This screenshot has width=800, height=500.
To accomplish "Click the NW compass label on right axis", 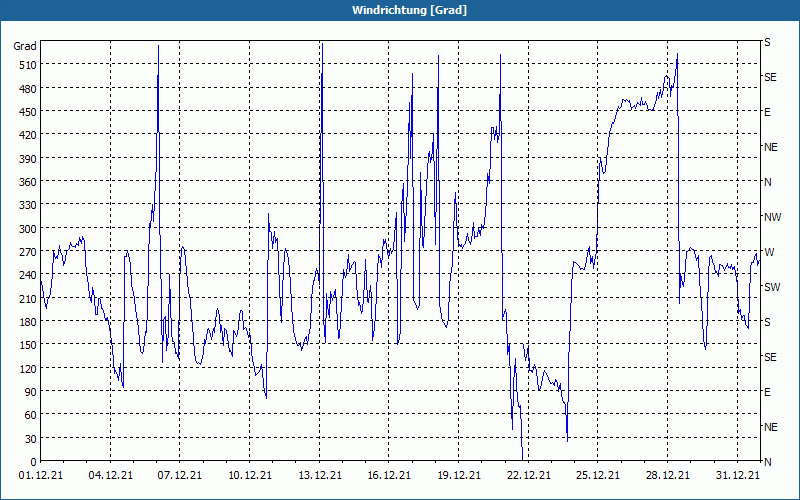I will tap(772, 217).
